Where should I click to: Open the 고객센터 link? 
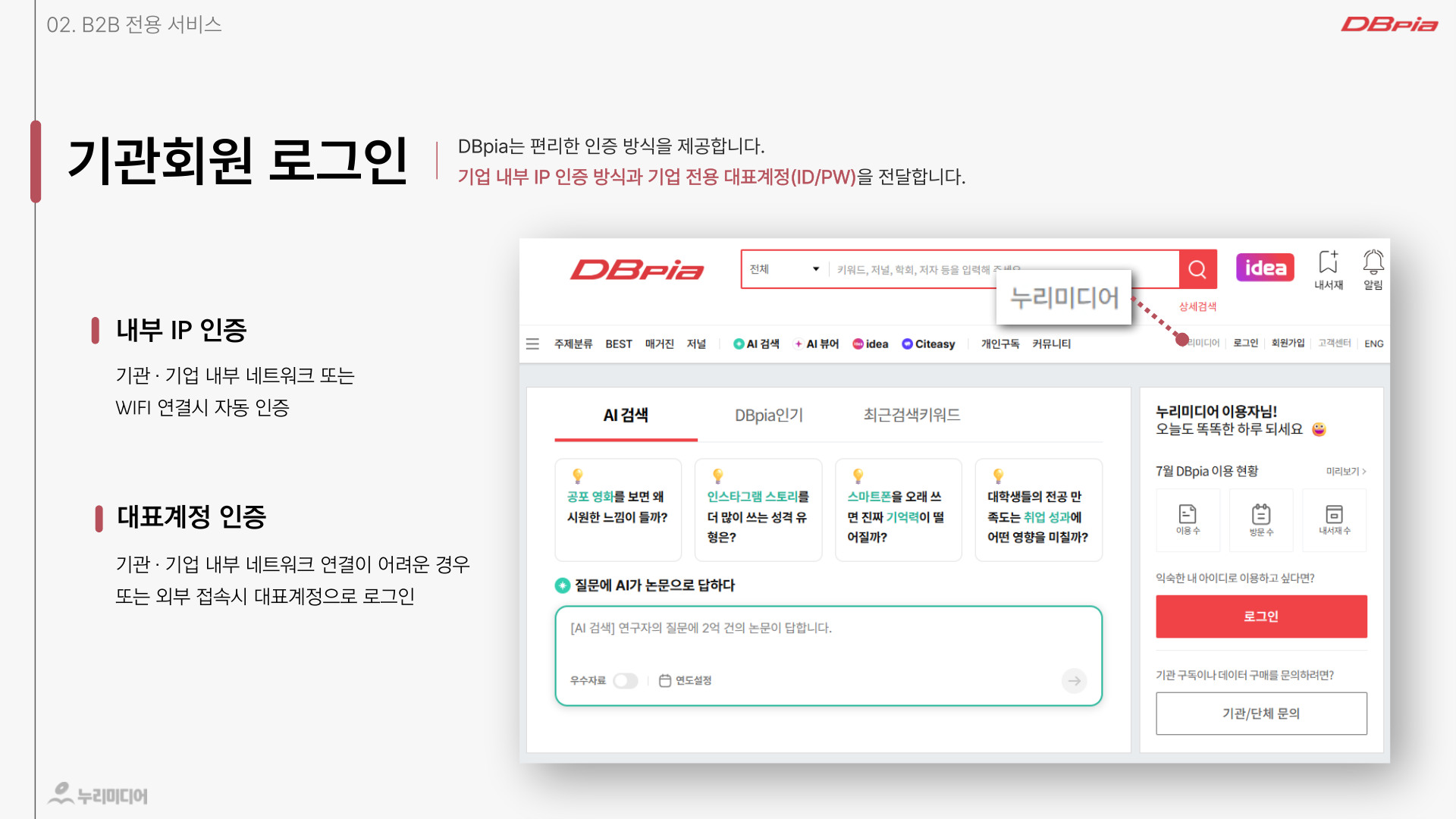[x=1334, y=343]
